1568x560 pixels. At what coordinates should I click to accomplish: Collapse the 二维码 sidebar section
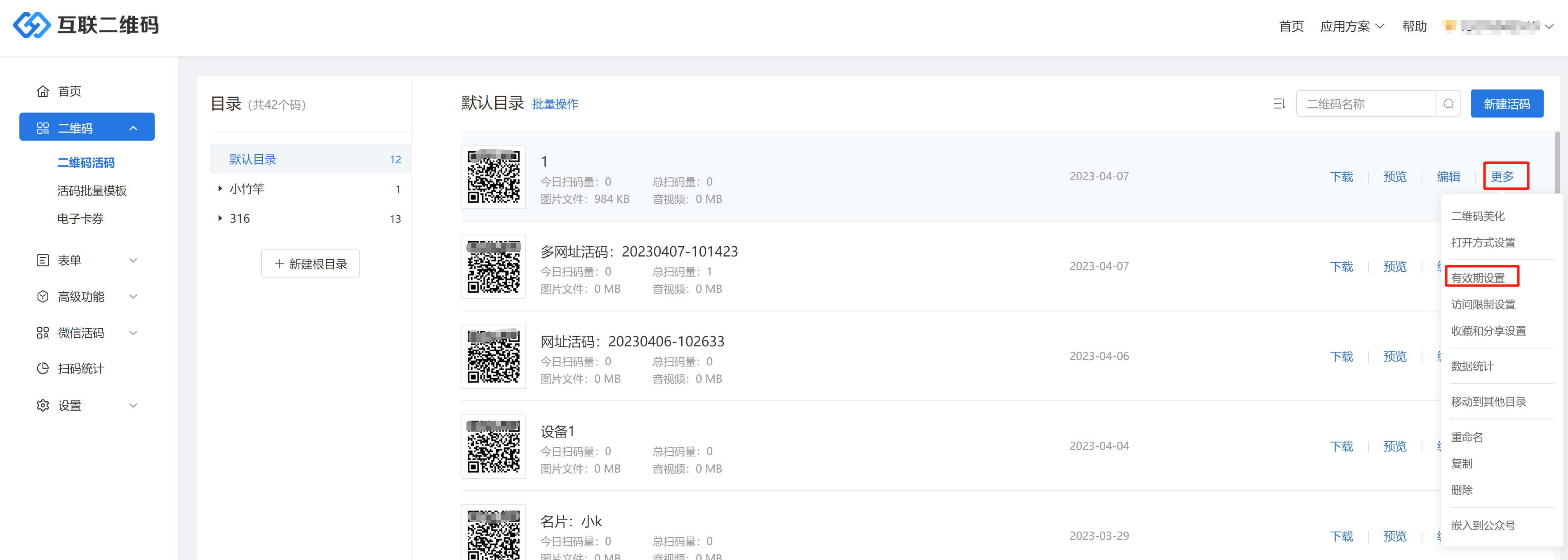click(x=133, y=128)
